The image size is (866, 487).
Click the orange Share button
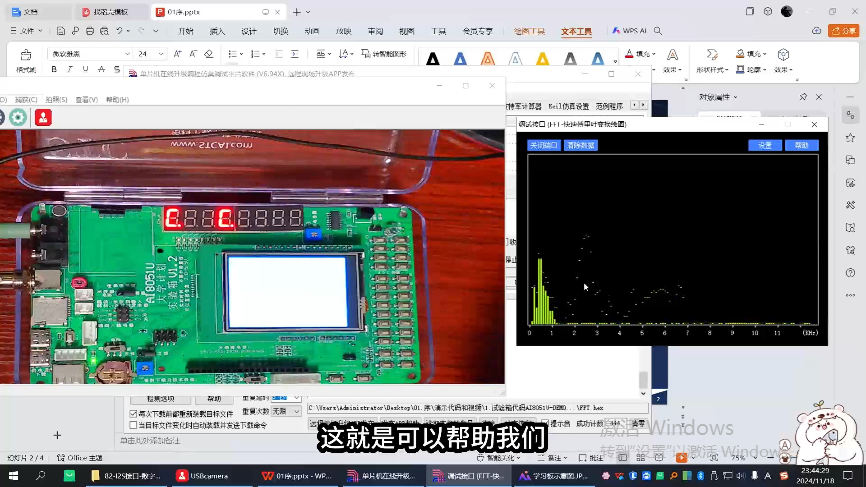[843, 31]
